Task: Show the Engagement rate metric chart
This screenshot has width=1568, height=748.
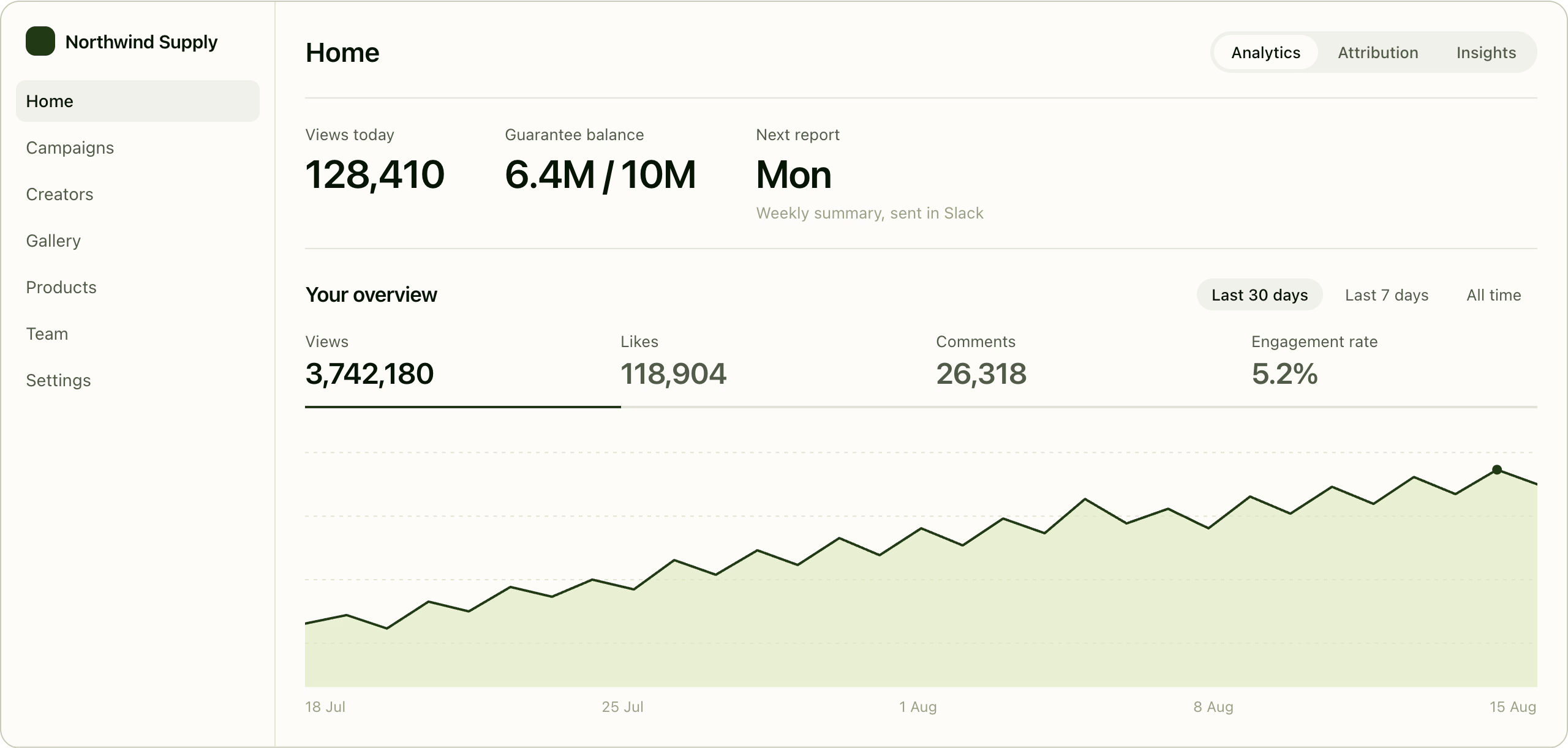Action: pos(1394,367)
